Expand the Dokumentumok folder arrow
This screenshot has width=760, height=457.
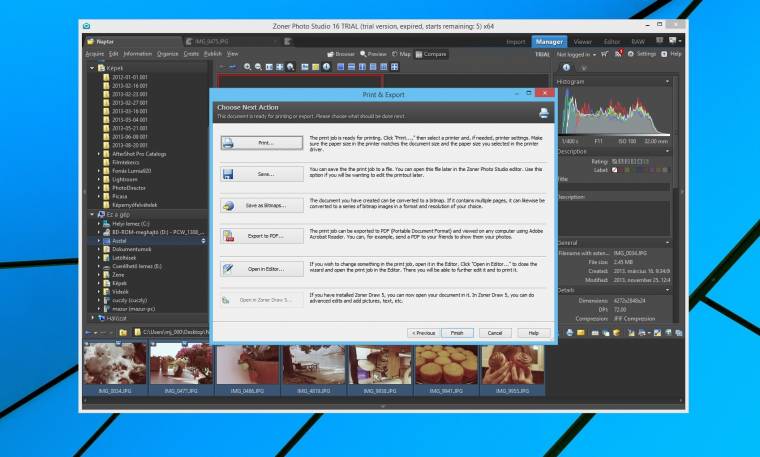pyautogui.click(x=99, y=249)
